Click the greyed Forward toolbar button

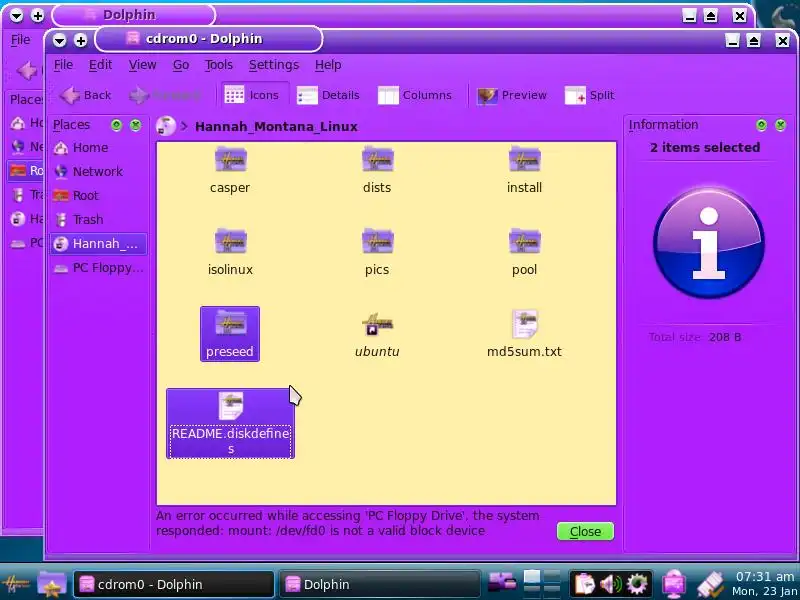(165, 95)
